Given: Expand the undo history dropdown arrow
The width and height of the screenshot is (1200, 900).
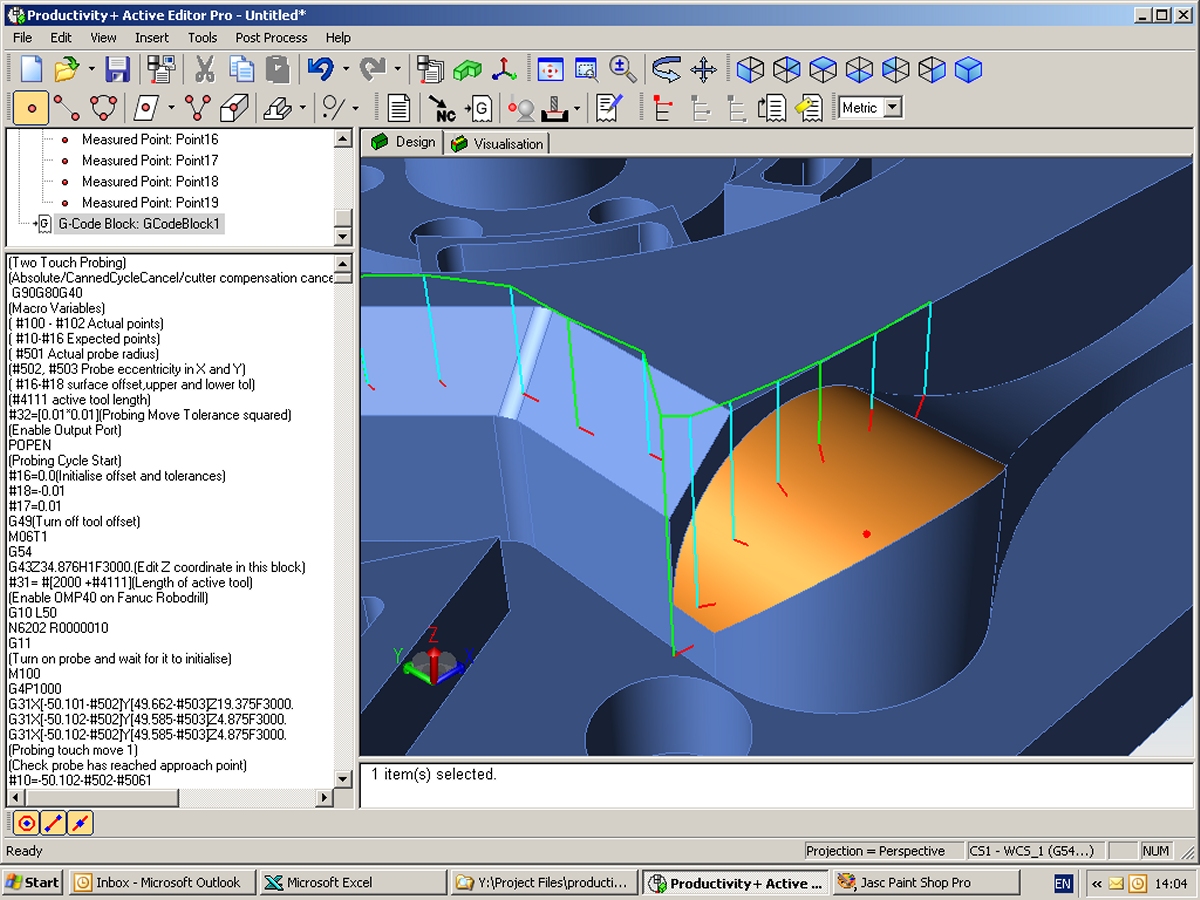Looking at the screenshot, I should pyautogui.click(x=346, y=69).
